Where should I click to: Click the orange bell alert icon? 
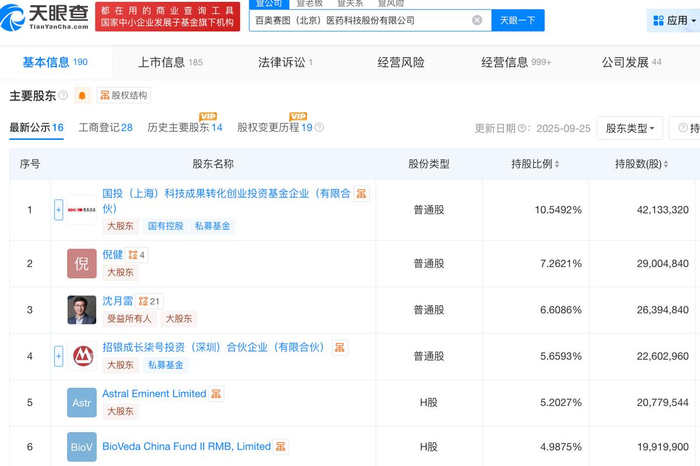(x=82, y=96)
